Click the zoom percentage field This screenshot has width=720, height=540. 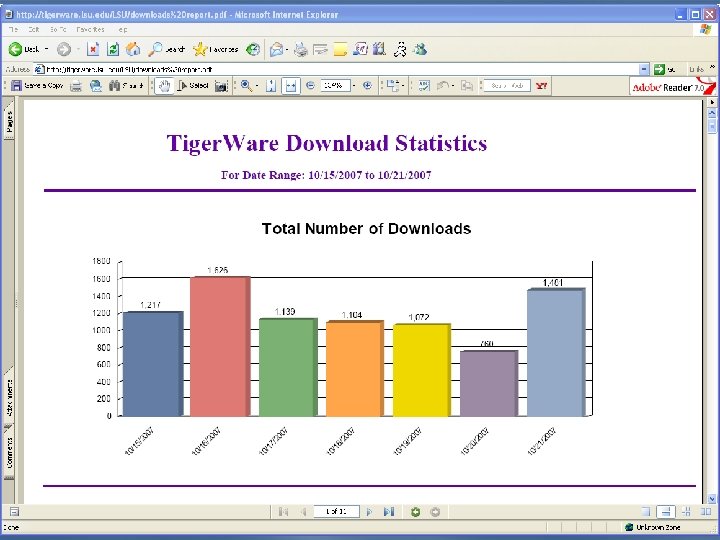point(335,85)
